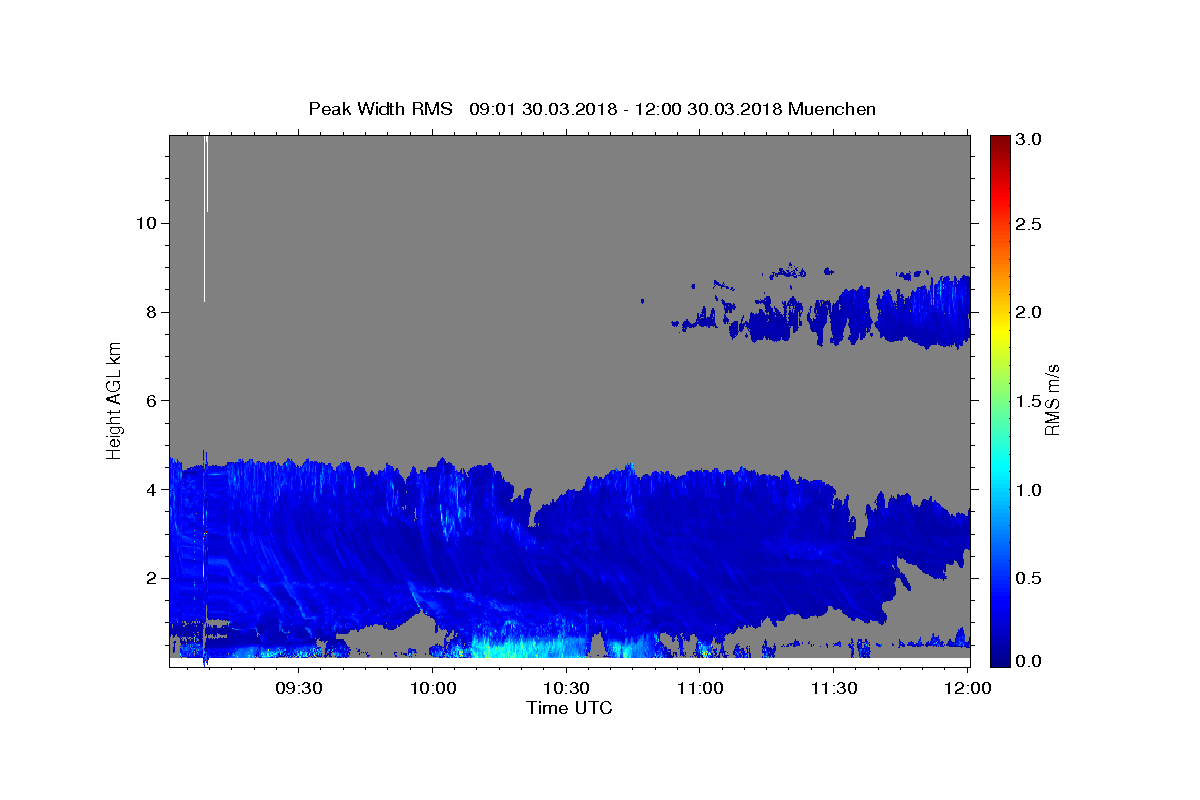The width and height of the screenshot is (1200, 800).
Task: Click the colorbar value 2.5
Action: [x=1031, y=224]
